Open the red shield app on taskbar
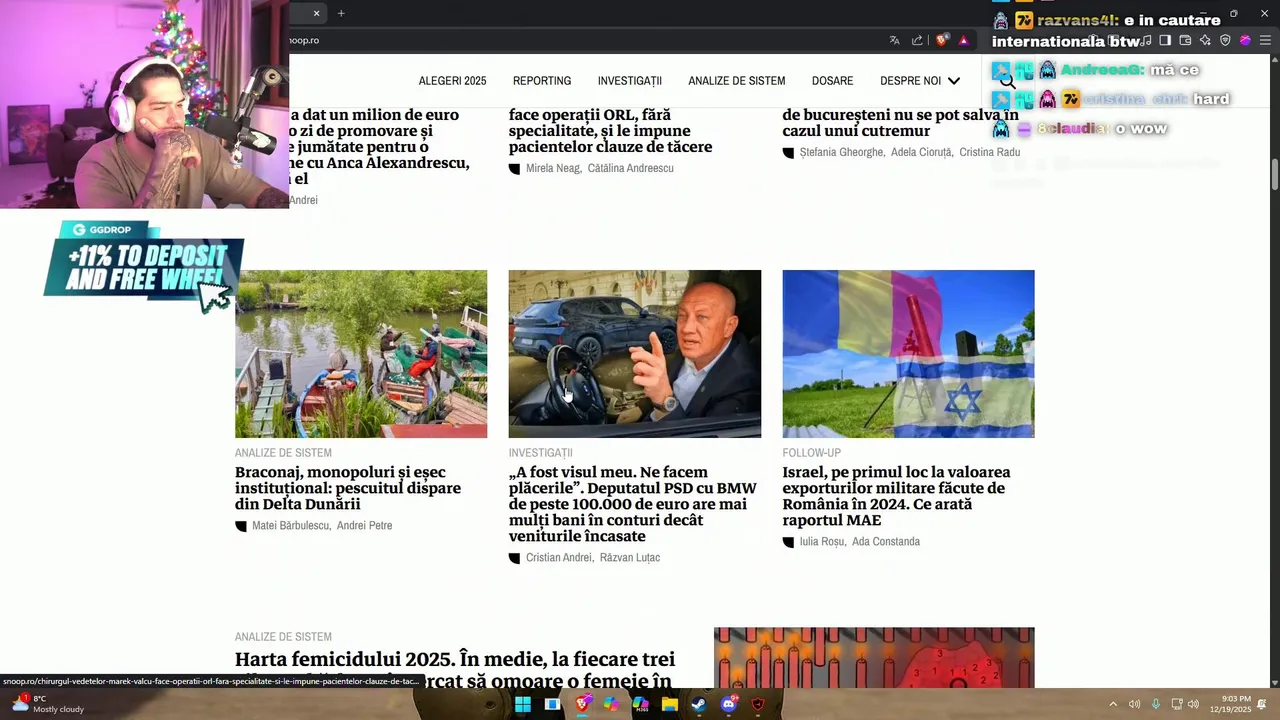Image resolution: width=1280 pixels, height=720 pixels. tap(758, 704)
